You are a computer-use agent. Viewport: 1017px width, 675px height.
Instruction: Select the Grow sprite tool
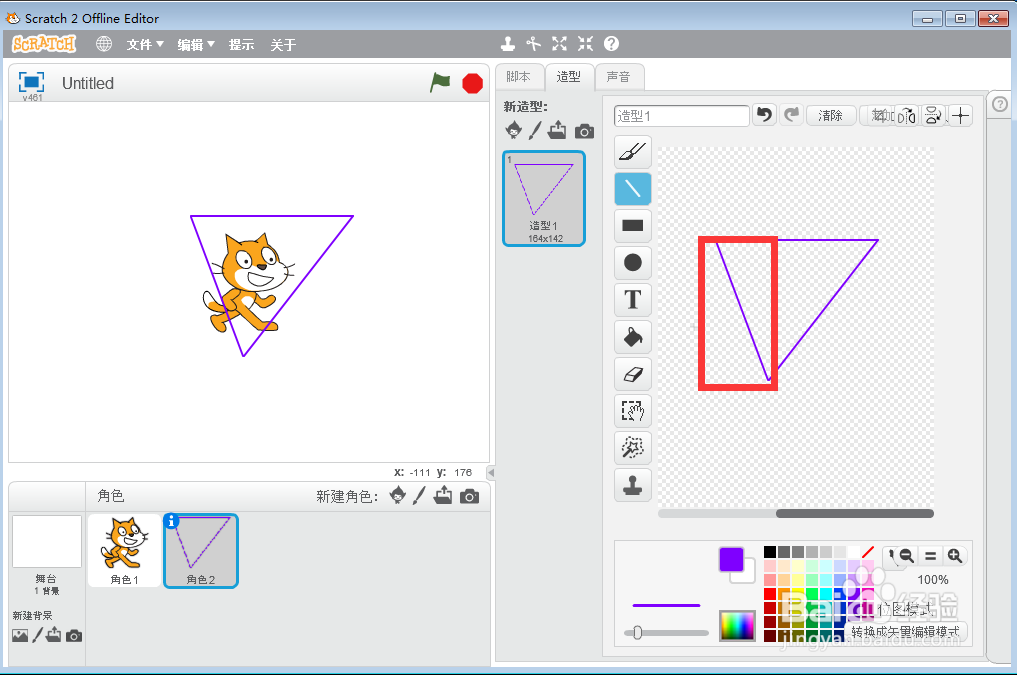[x=559, y=43]
